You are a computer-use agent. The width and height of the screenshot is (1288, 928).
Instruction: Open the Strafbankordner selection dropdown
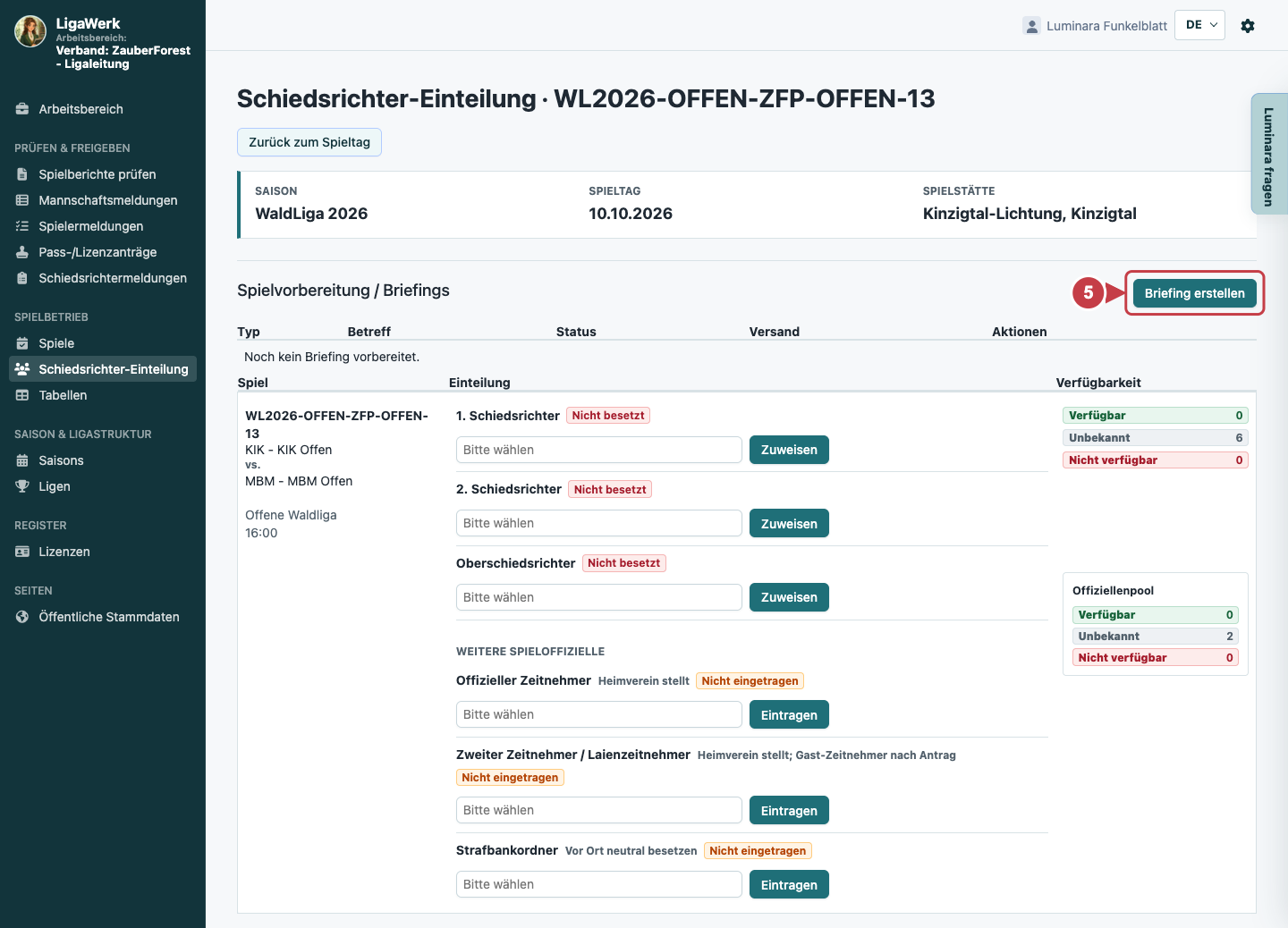click(x=599, y=884)
